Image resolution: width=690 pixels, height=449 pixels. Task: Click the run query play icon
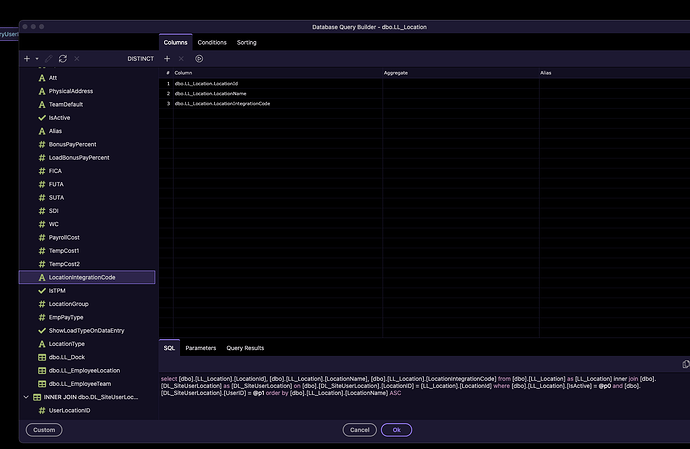click(199, 59)
